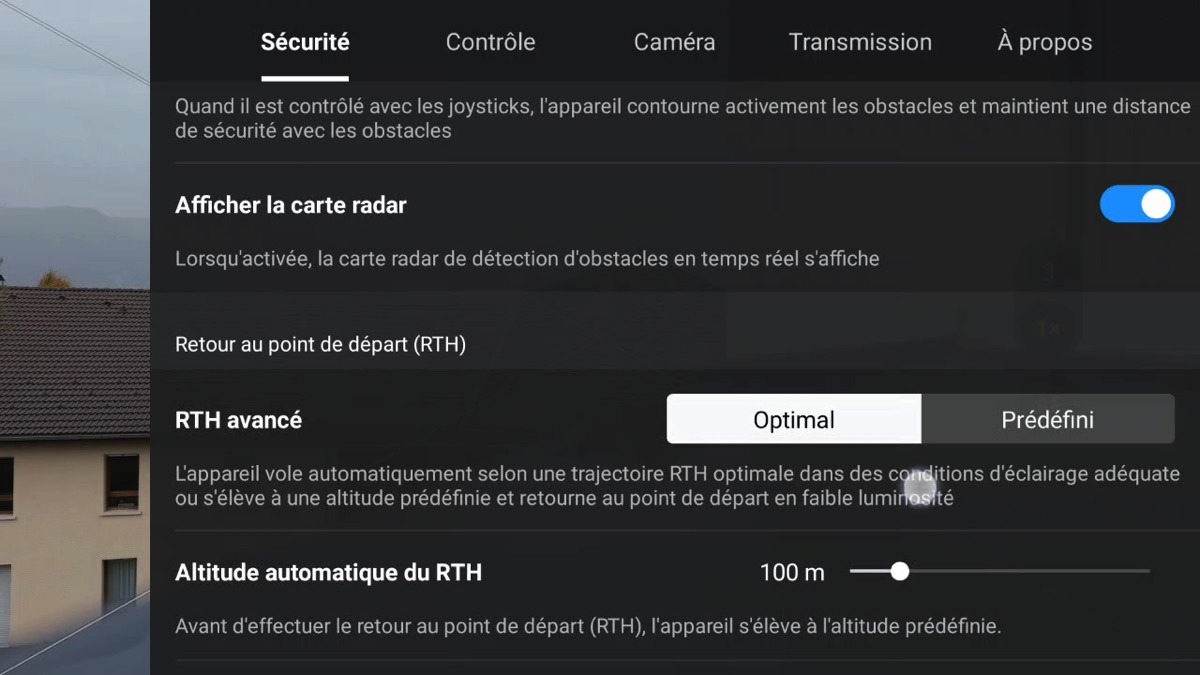Go to the Caméra settings tab
The width and height of the screenshot is (1200, 675).
coord(674,42)
